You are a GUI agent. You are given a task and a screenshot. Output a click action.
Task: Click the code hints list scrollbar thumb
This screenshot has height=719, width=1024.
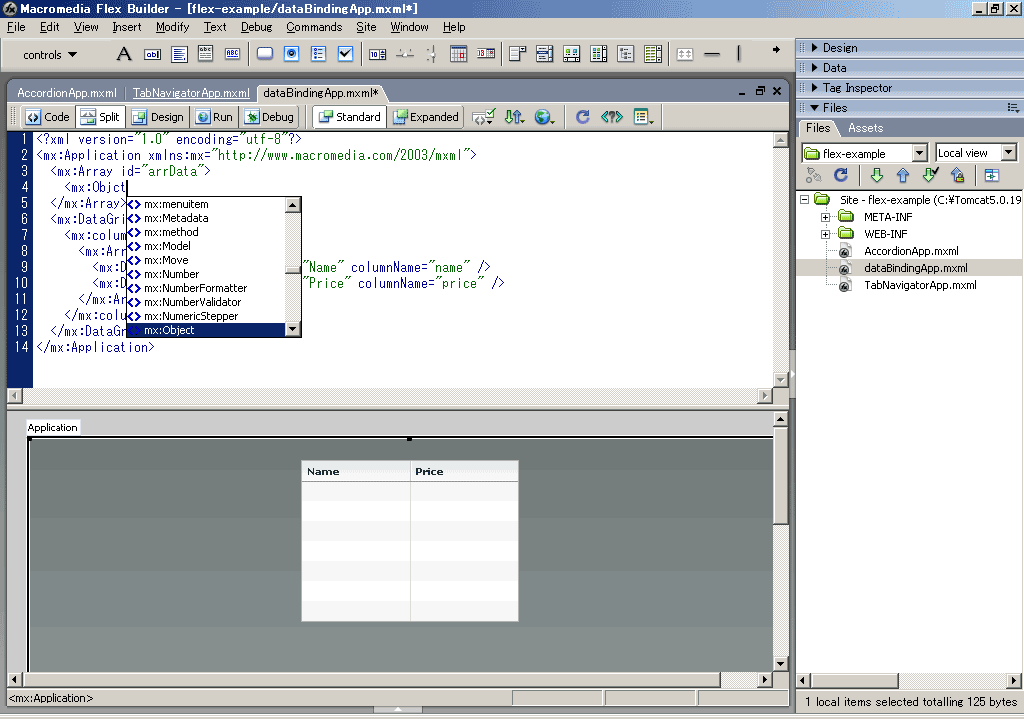tap(293, 270)
